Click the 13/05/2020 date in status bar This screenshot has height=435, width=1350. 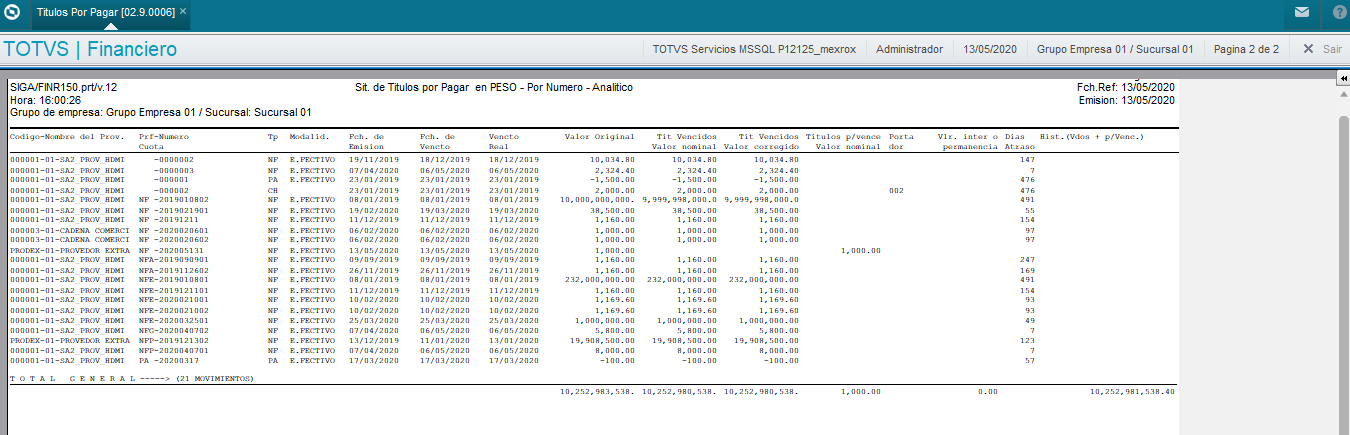click(x=990, y=49)
